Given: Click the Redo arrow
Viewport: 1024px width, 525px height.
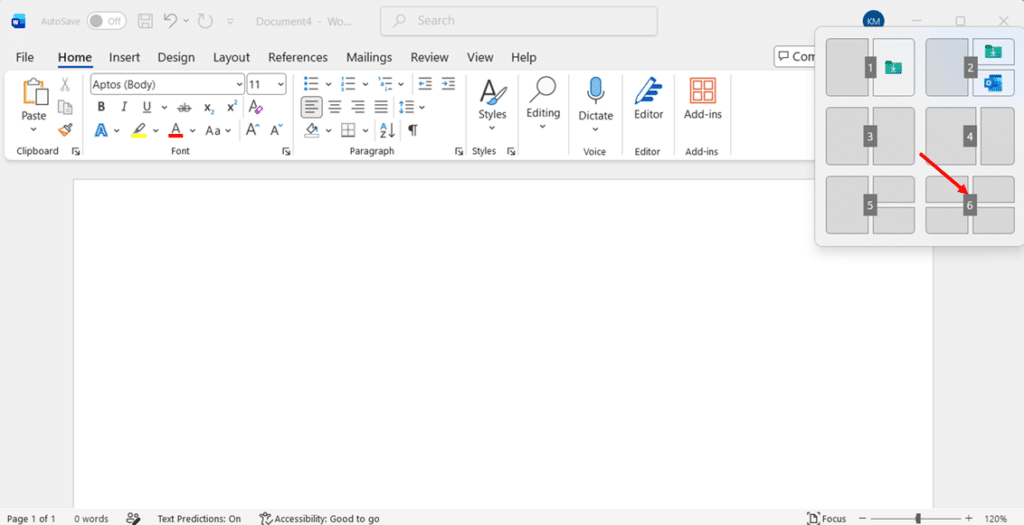Looking at the screenshot, I should click(x=205, y=21).
